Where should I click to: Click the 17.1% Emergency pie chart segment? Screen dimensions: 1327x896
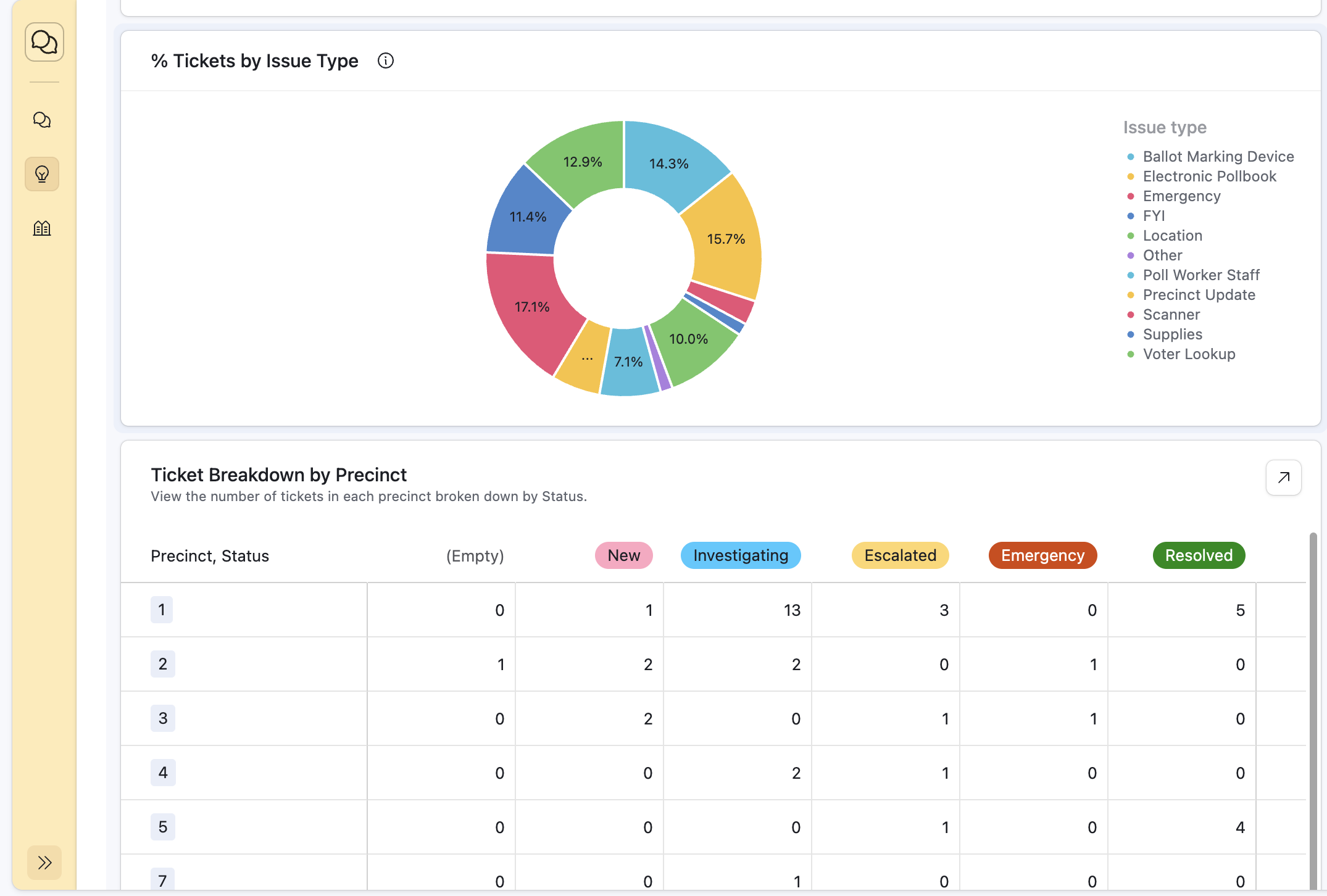[x=532, y=307]
